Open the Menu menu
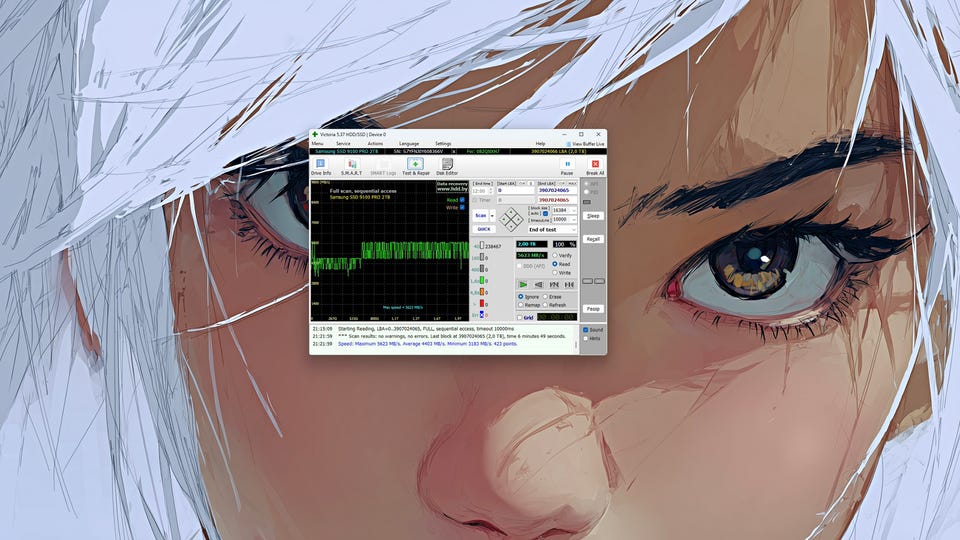This screenshot has height=540, width=960. point(317,144)
